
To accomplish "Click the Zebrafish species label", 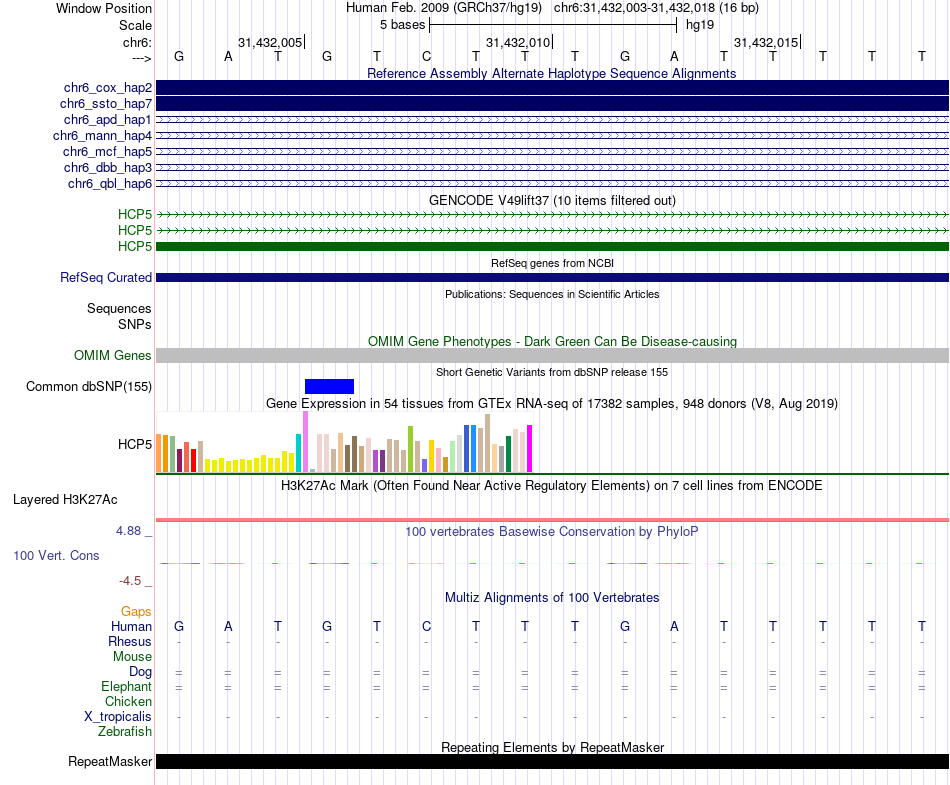I will point(125,731).
